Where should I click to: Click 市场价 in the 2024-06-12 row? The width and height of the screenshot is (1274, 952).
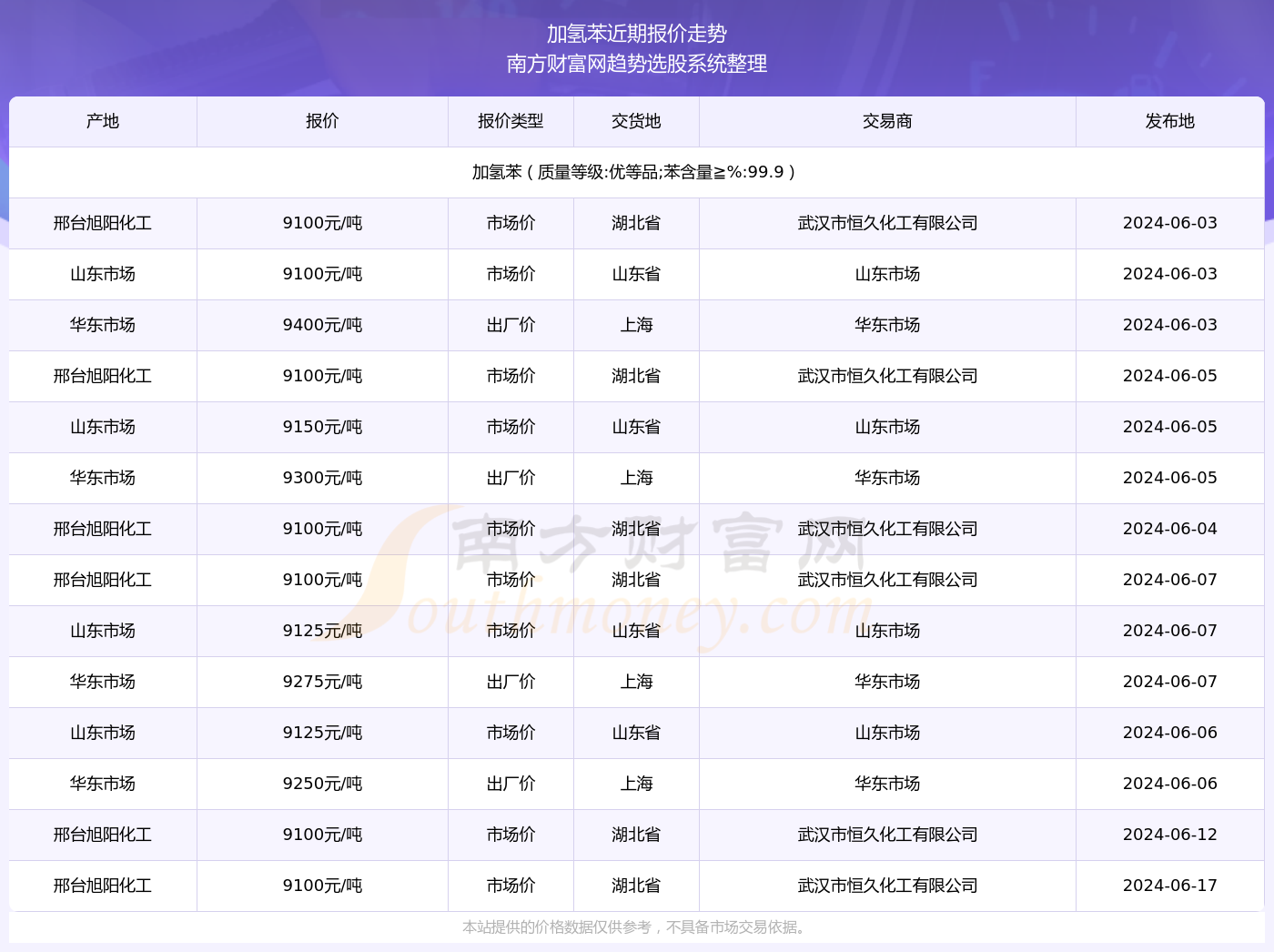coord(511,835)
